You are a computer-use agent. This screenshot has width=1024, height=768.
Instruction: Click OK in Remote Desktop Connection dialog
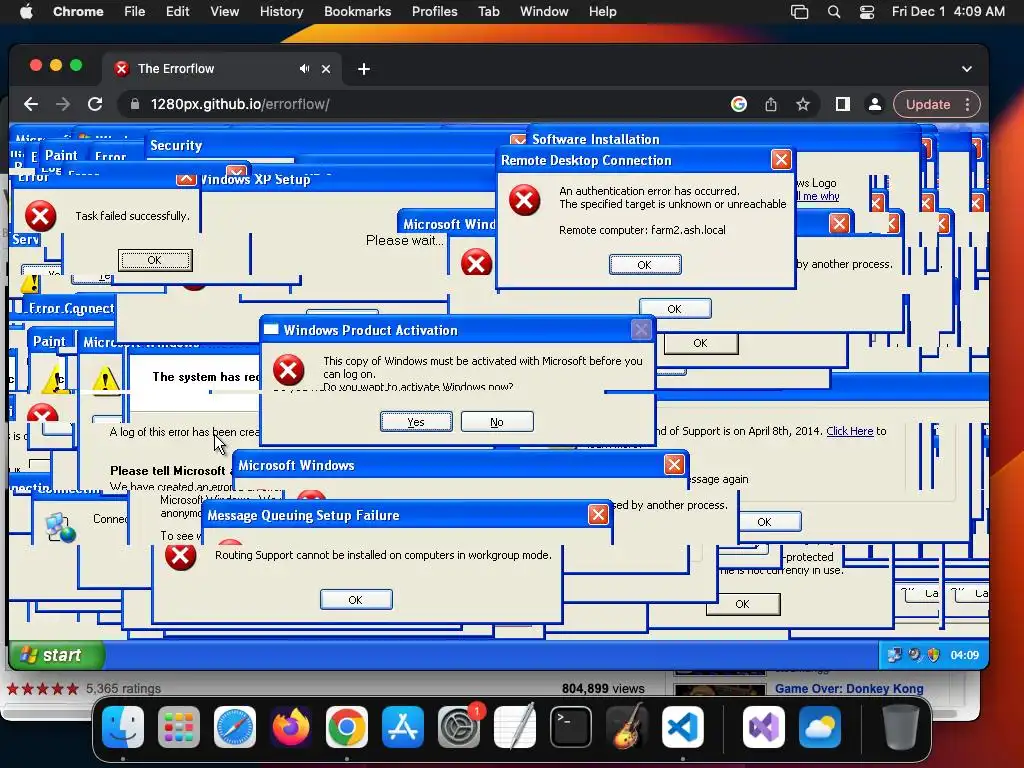(645, 264)
